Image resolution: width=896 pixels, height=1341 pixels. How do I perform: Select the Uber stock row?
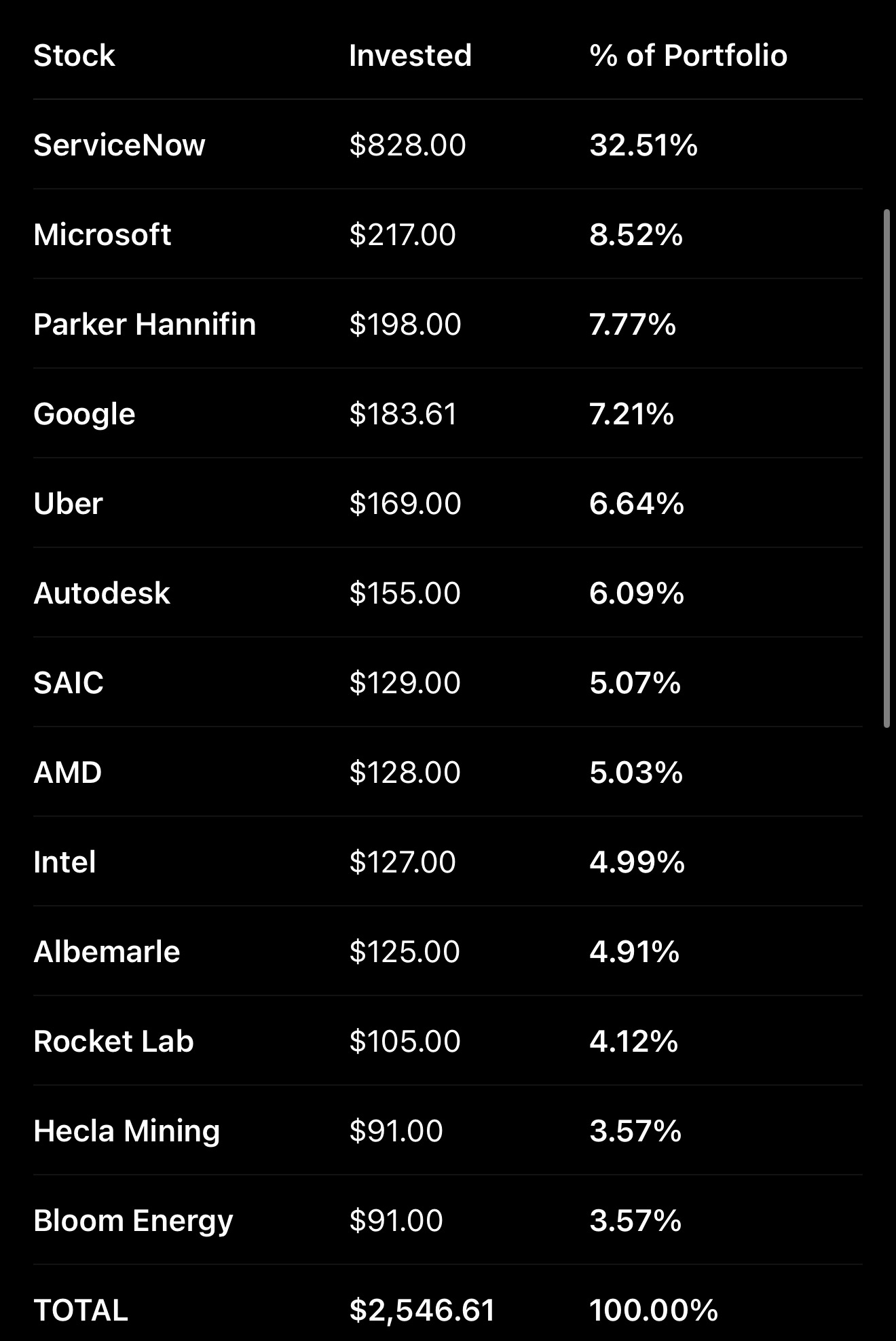(448, 503)
